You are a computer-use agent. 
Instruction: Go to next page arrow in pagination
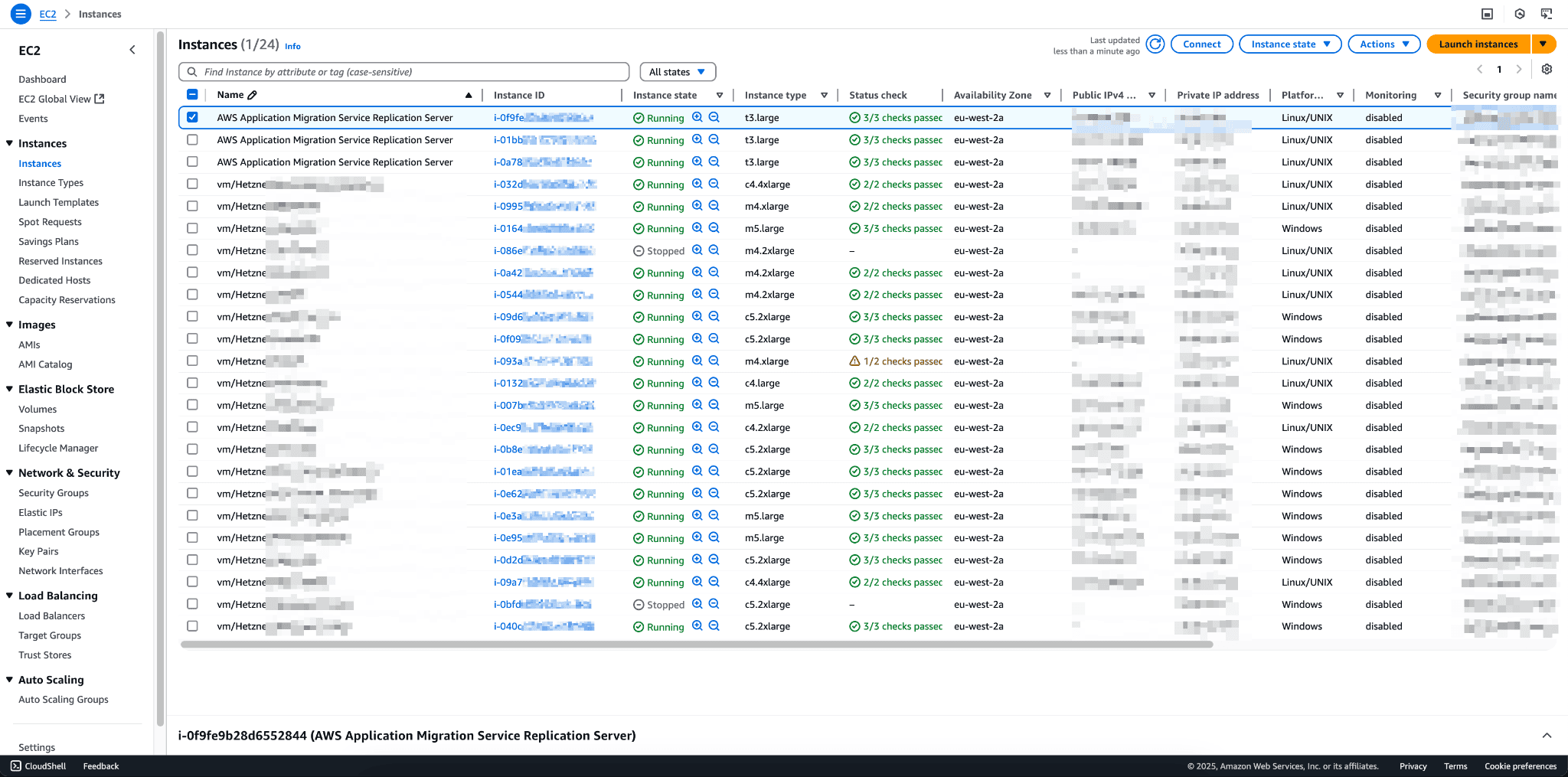point(1519,69)
